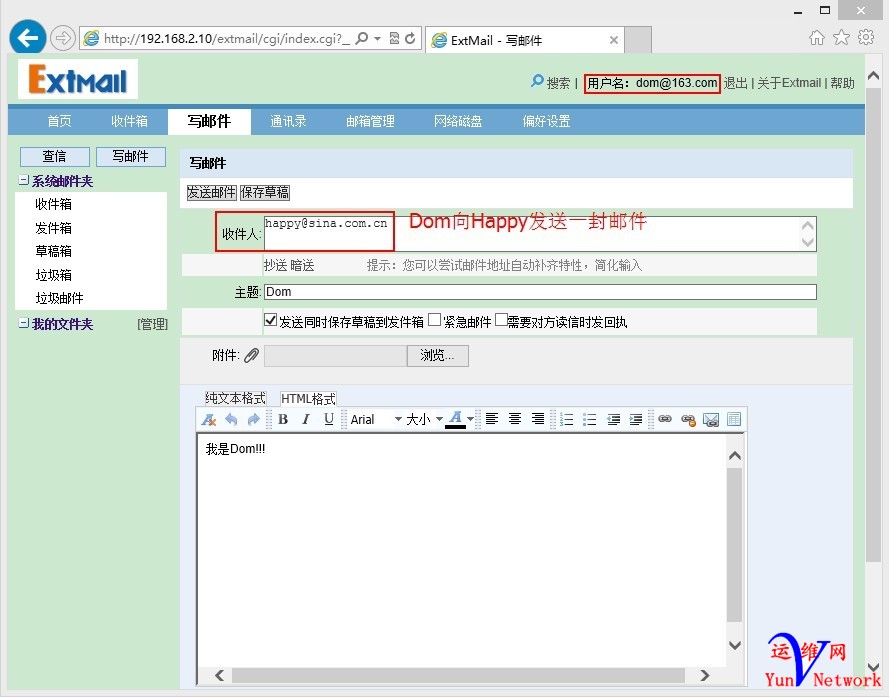The height and width of the screenshot is (697, 889).
Task: Check the 紧急邮件 checkbox
Action: [x=434, y=320]
